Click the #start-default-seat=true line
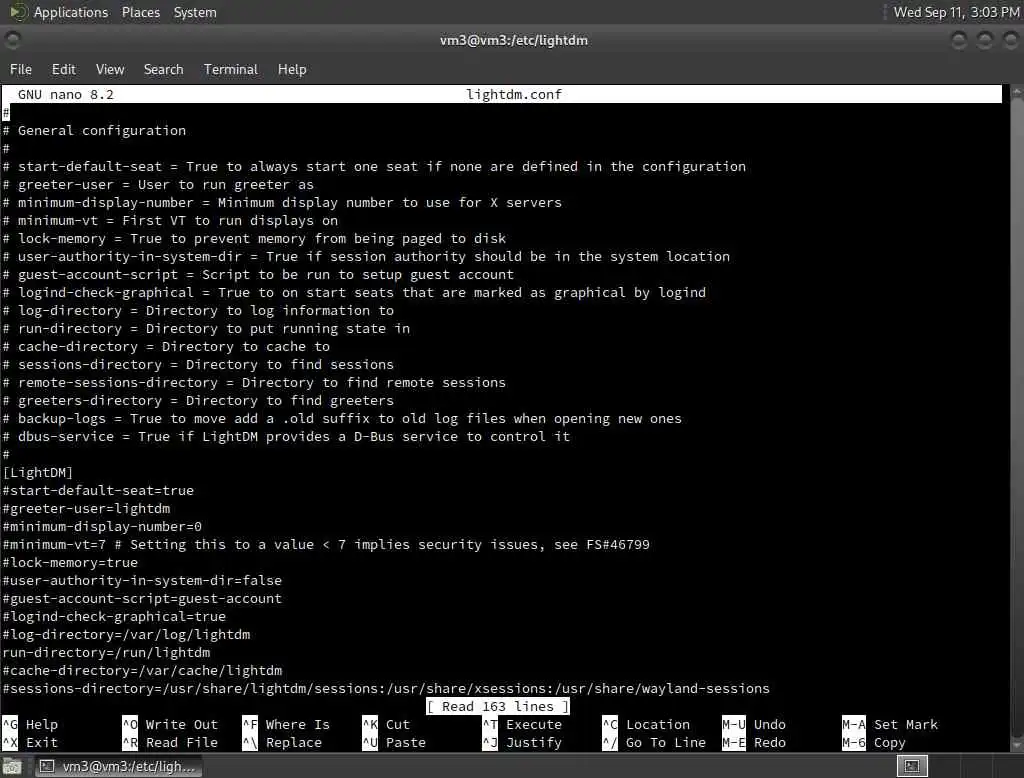 pos(98,491)
